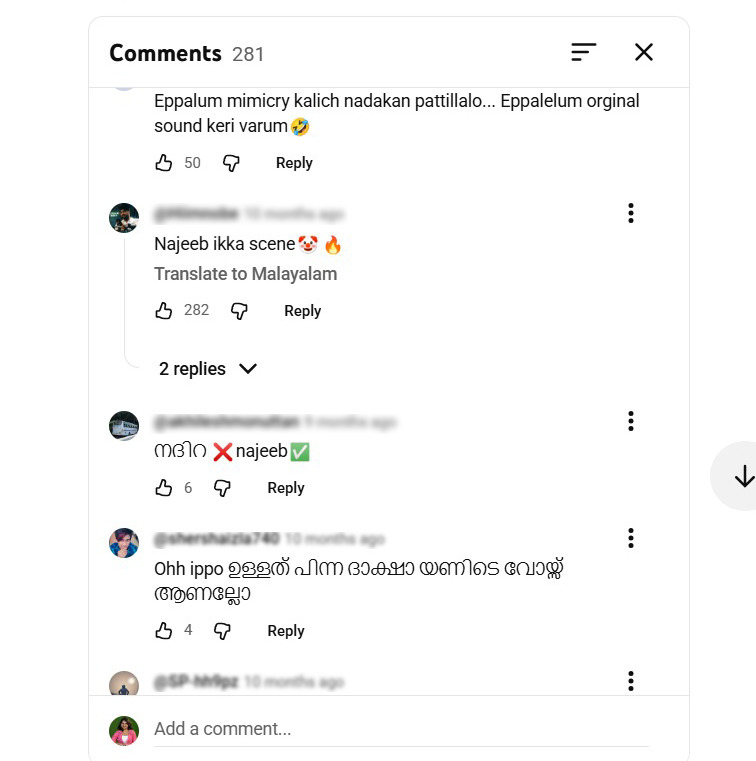Like the 'Eppalum mimicry' comment
756x761 pixels.
(x=164, y=163)
